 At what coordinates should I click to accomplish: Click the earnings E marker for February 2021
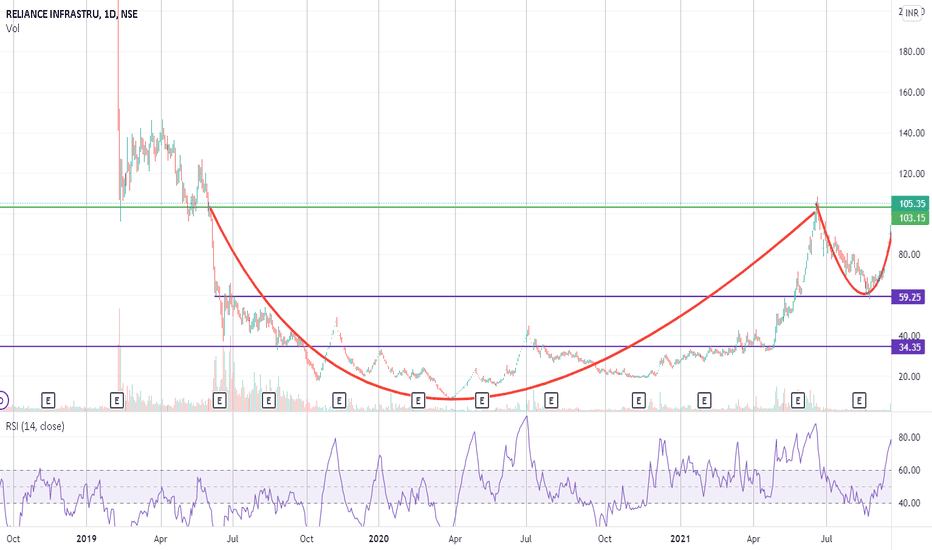(x=704, y=401)
